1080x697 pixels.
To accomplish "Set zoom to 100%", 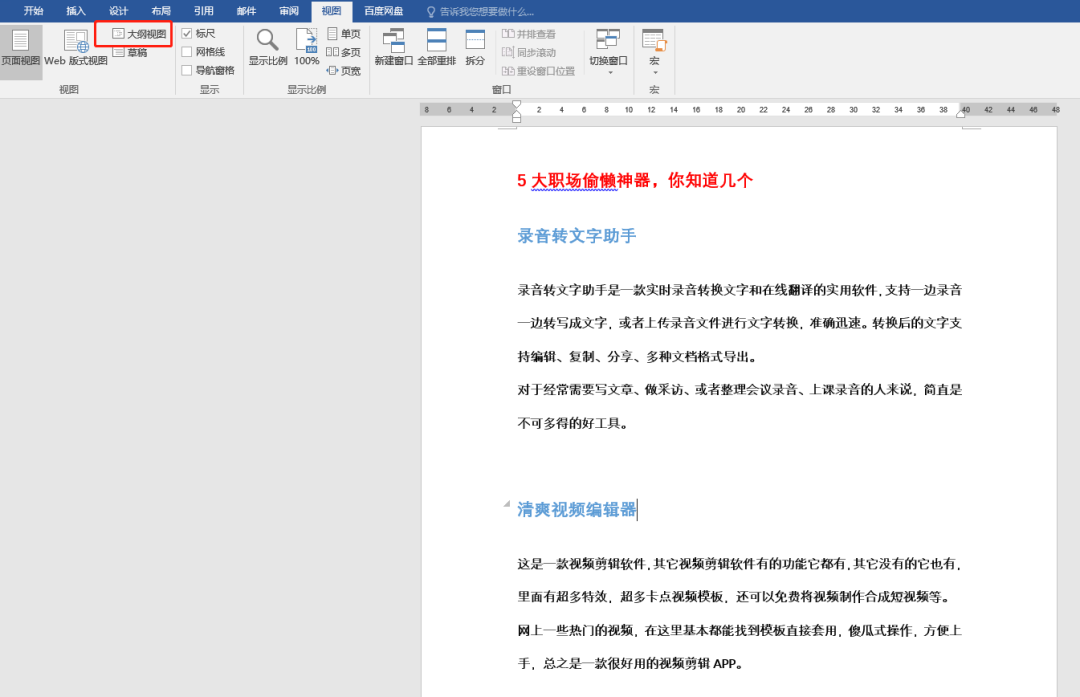I will (x=307, y=48).
